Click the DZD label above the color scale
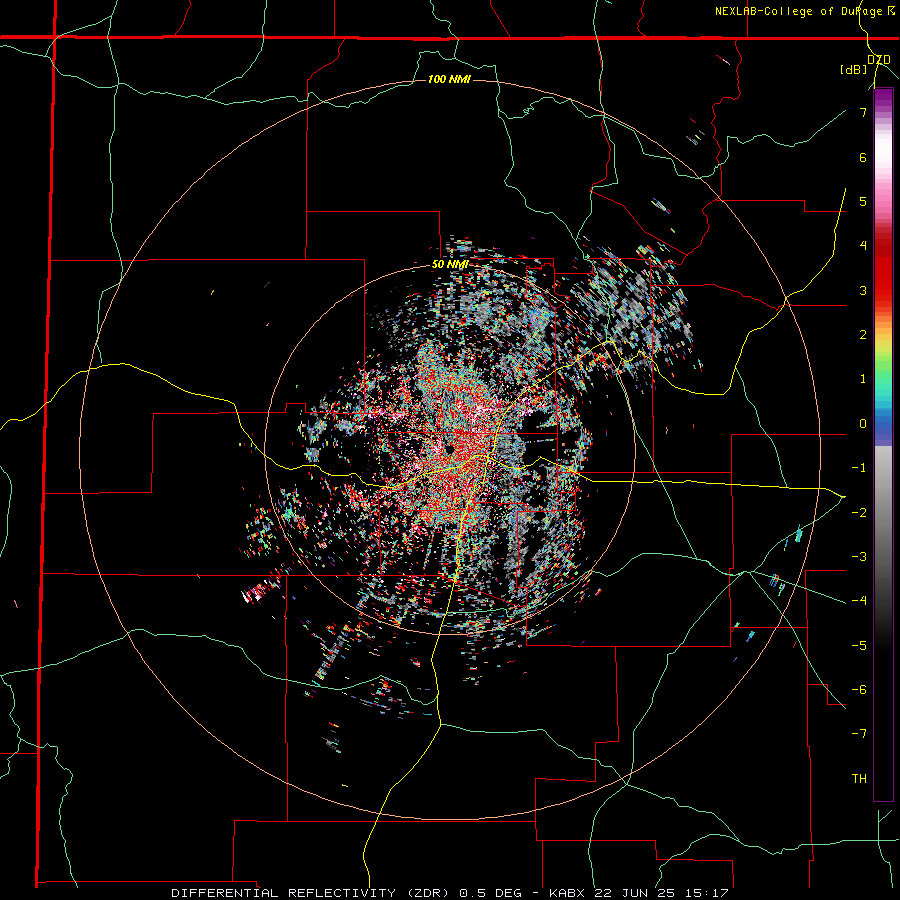The image size is (900, 900). point(879,59)
